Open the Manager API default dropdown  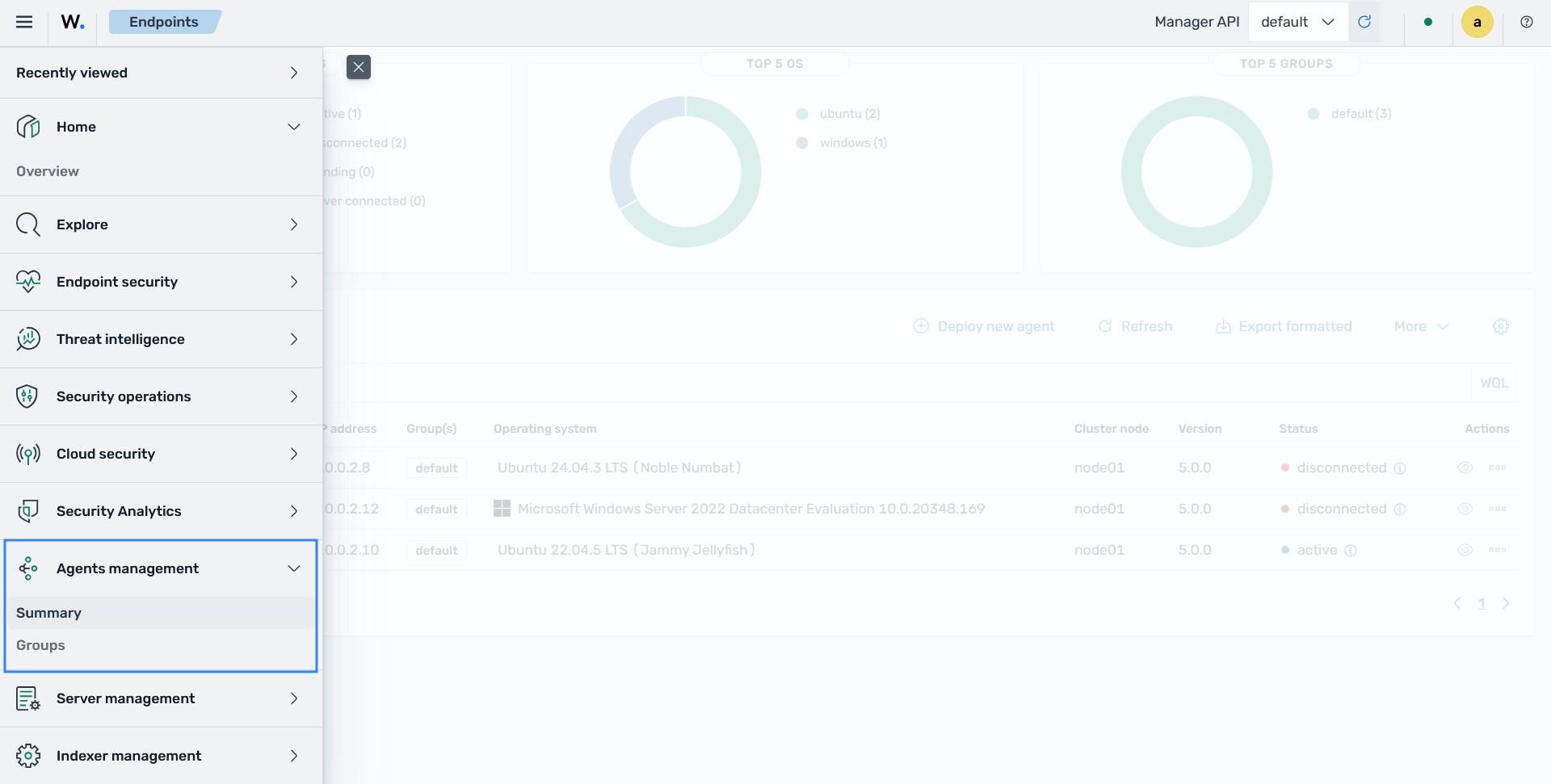click(x=1298, y=22)
